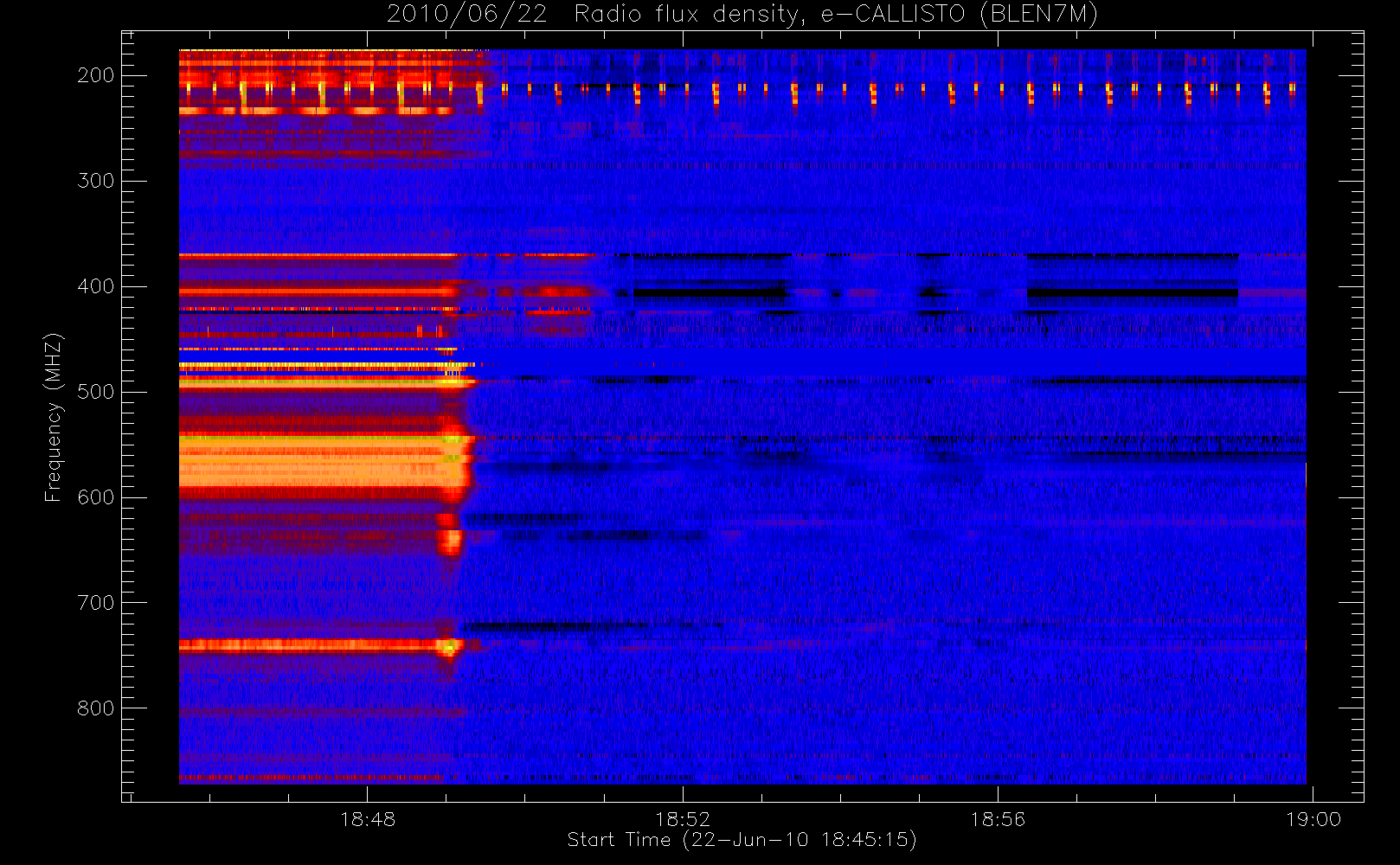Select the 300 frequency tick label
The width and height of the screenshot is (1400, 865).
(x=95, y=181)
